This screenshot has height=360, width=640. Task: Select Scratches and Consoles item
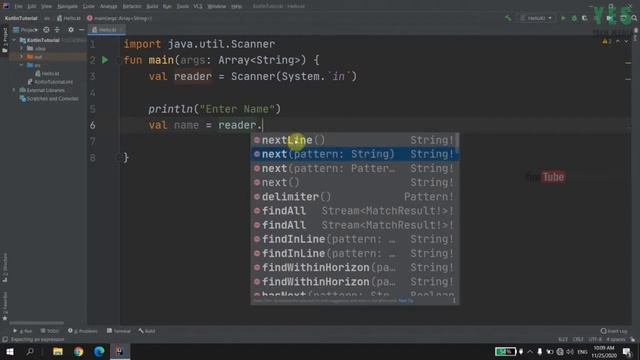pos(49,98)
